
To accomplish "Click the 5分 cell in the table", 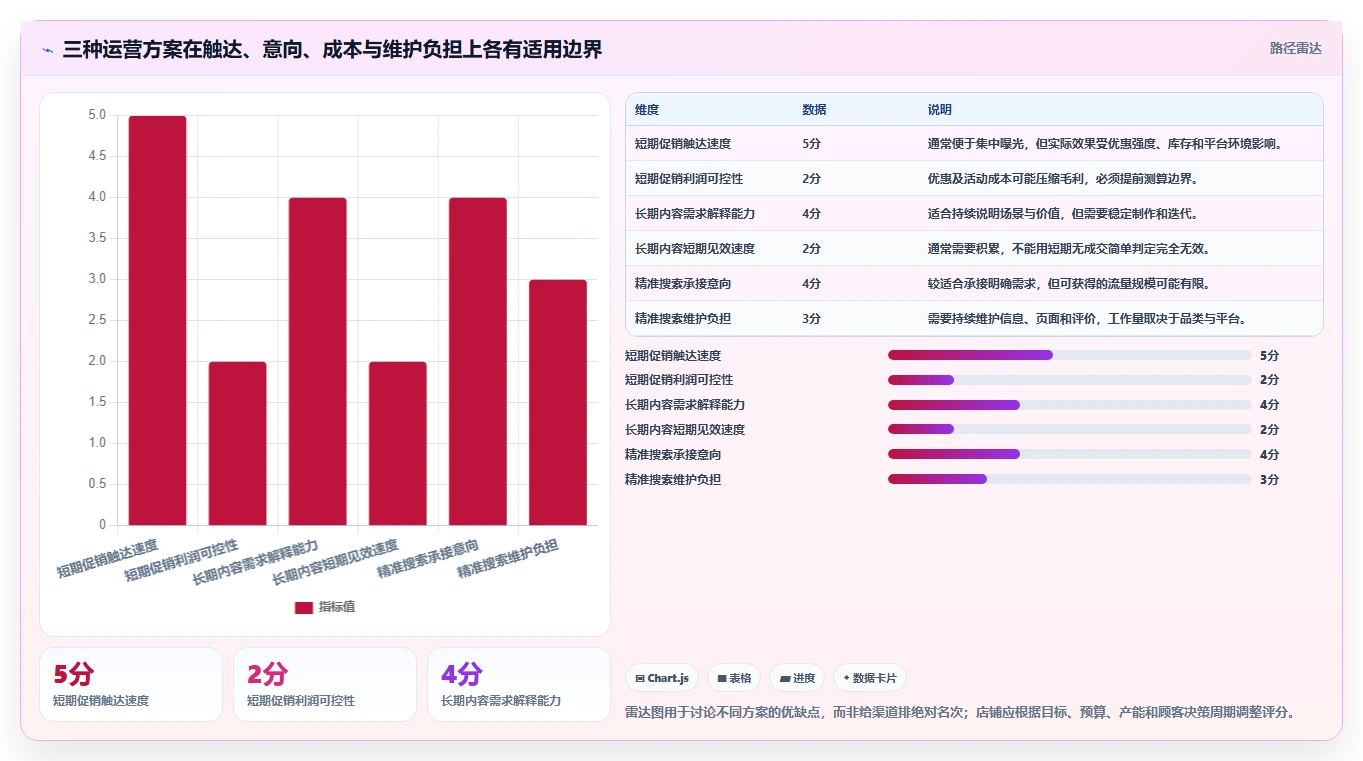I will click(x=811, y=143).
